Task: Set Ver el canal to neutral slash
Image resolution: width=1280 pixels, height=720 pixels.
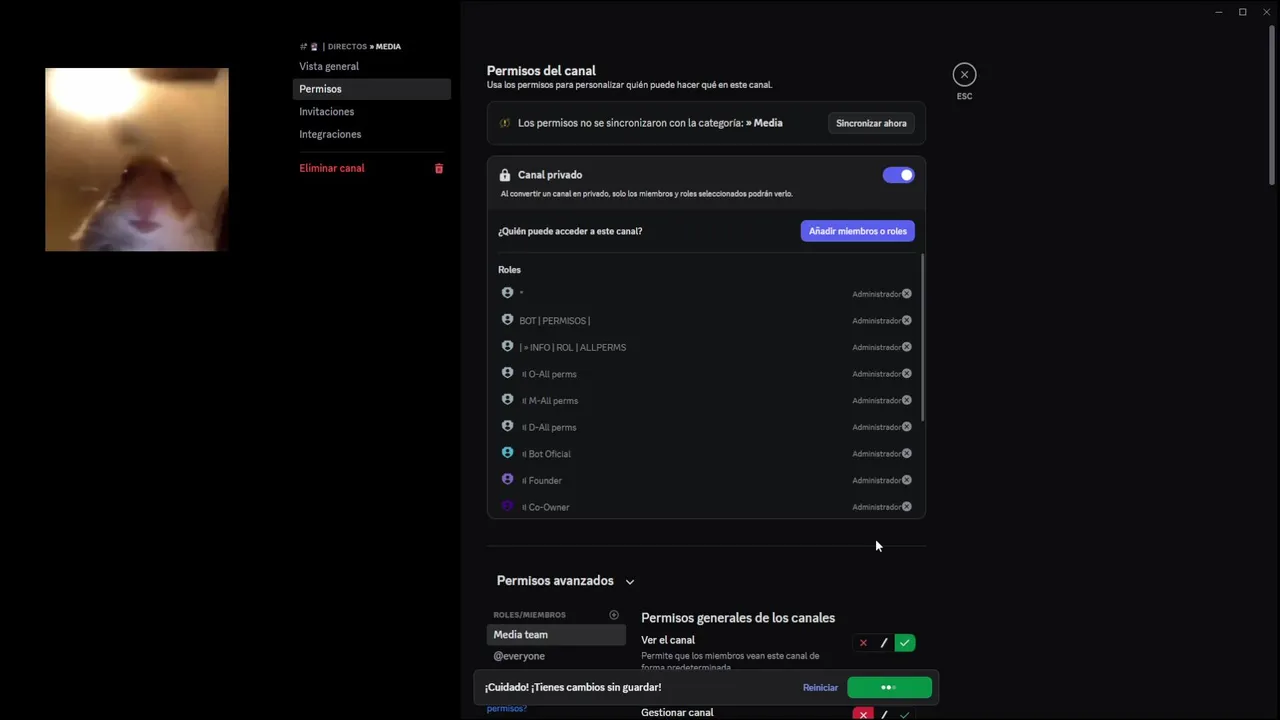Action: [884, 643]
